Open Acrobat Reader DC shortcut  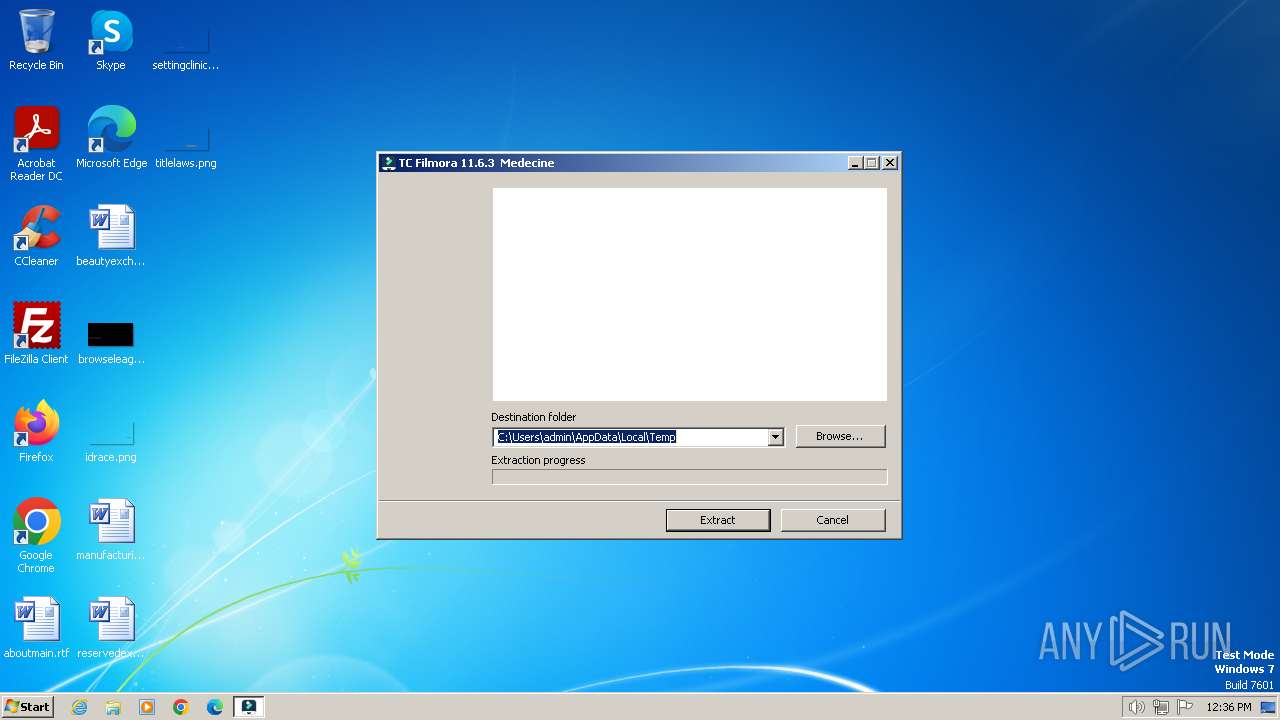coord(36,144)
